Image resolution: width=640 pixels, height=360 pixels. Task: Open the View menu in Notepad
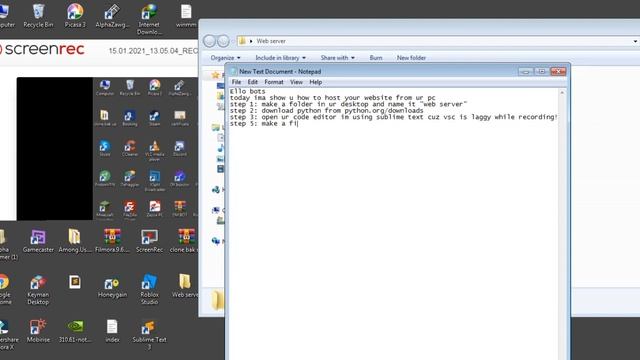coord(296,82)
